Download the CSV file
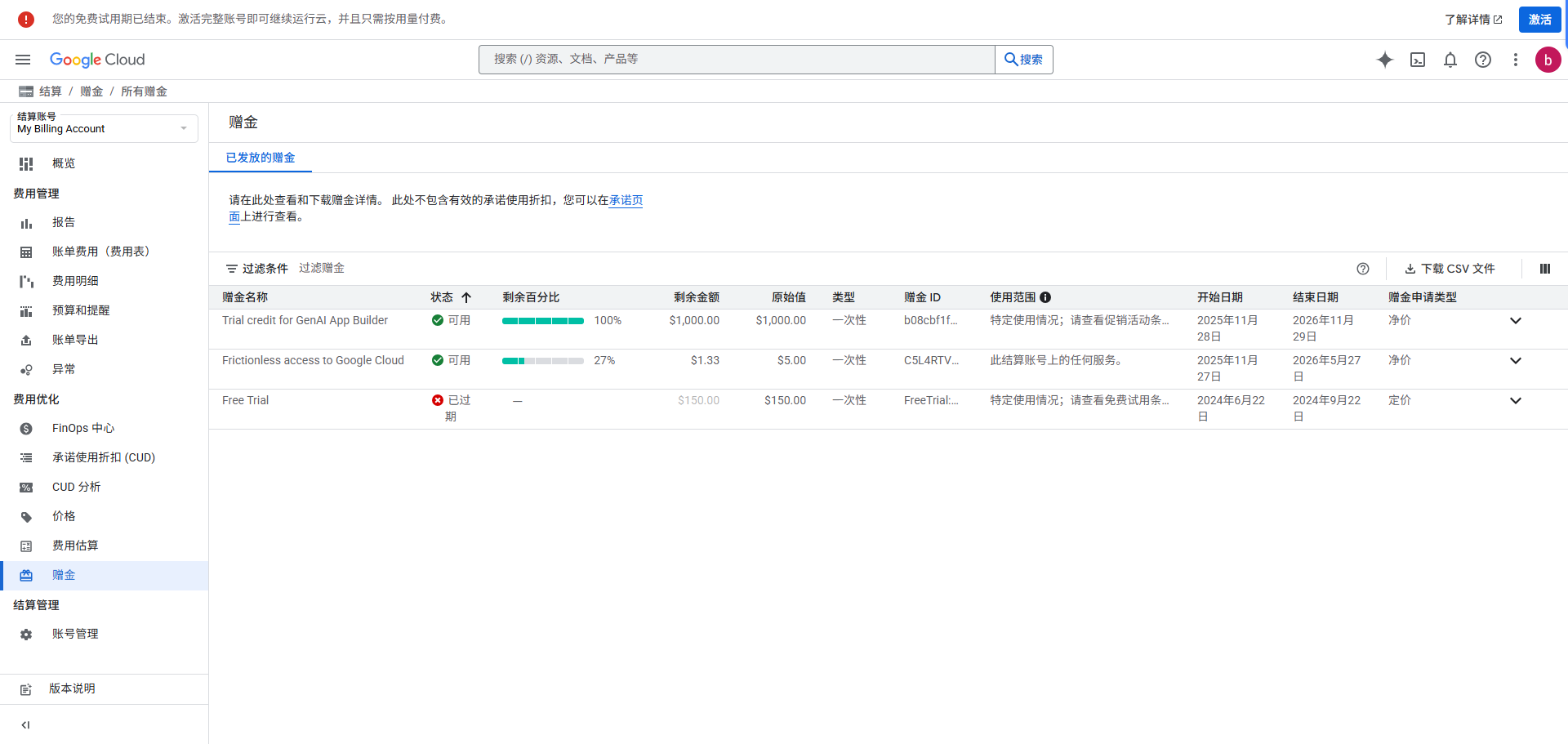The width and height of the screenshot is (1568, 744). click(x=1450, y=269)
